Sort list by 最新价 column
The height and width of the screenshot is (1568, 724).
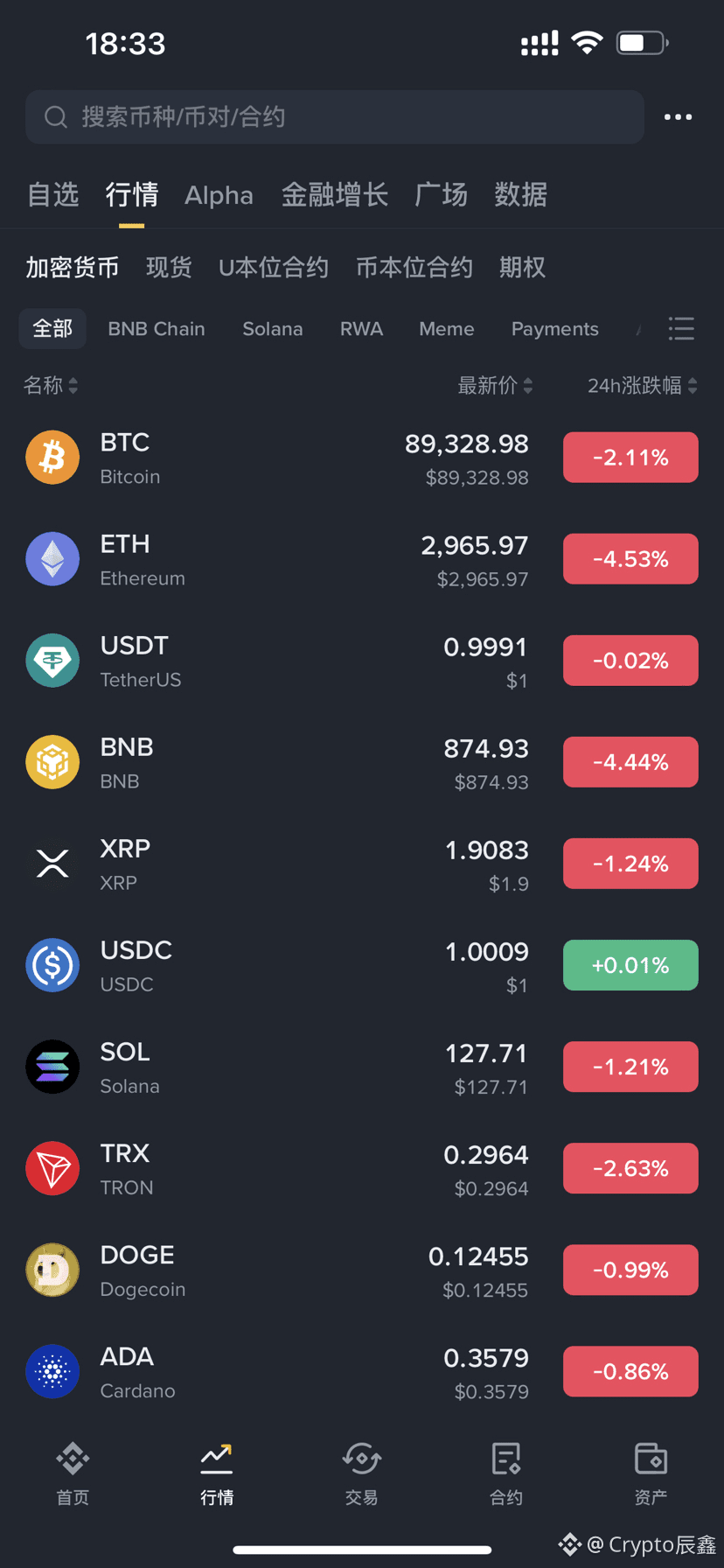[495, 385]
